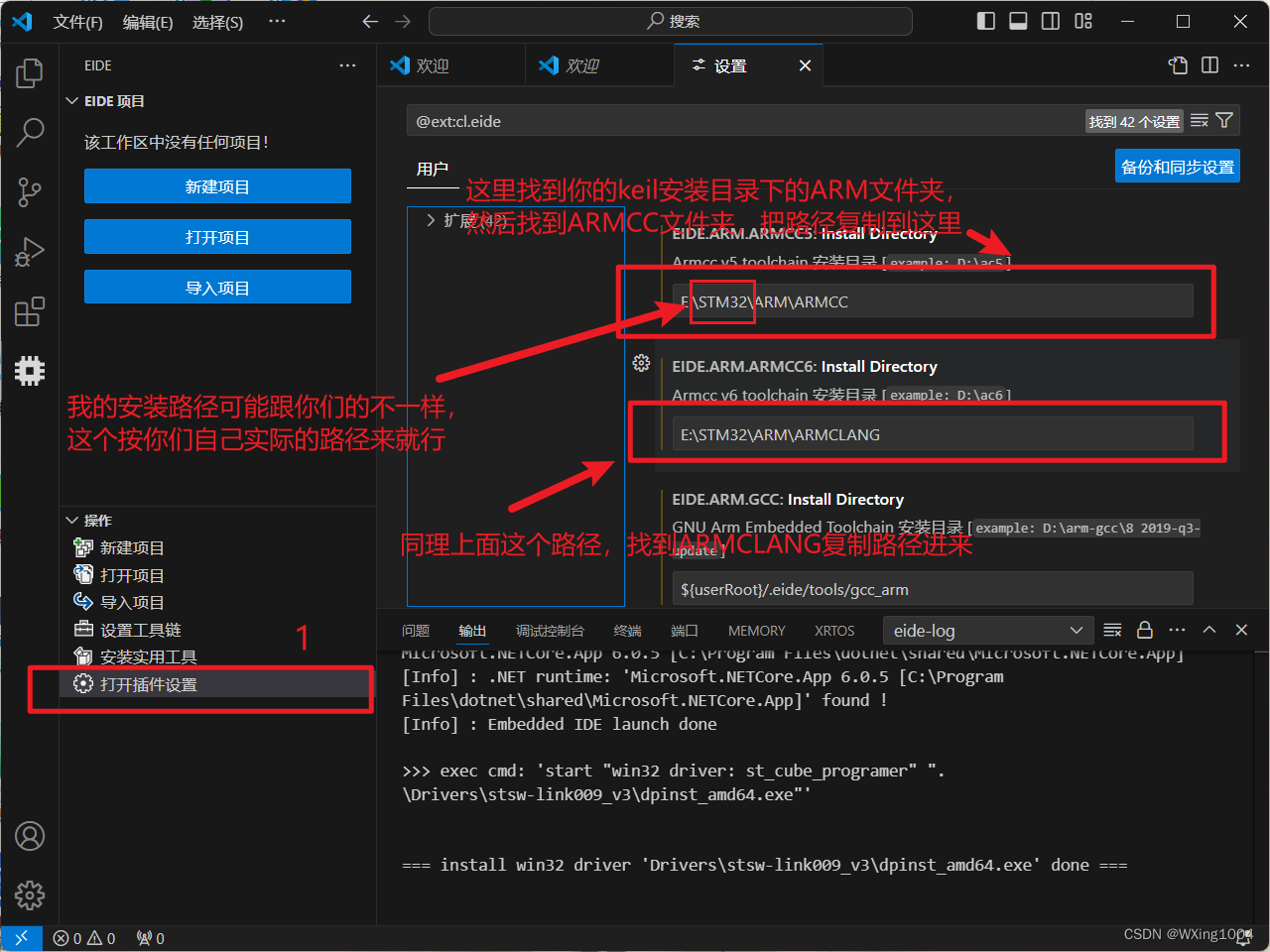Split the editor to the right
The image size is (1270, 952).
pos(1209,64)
